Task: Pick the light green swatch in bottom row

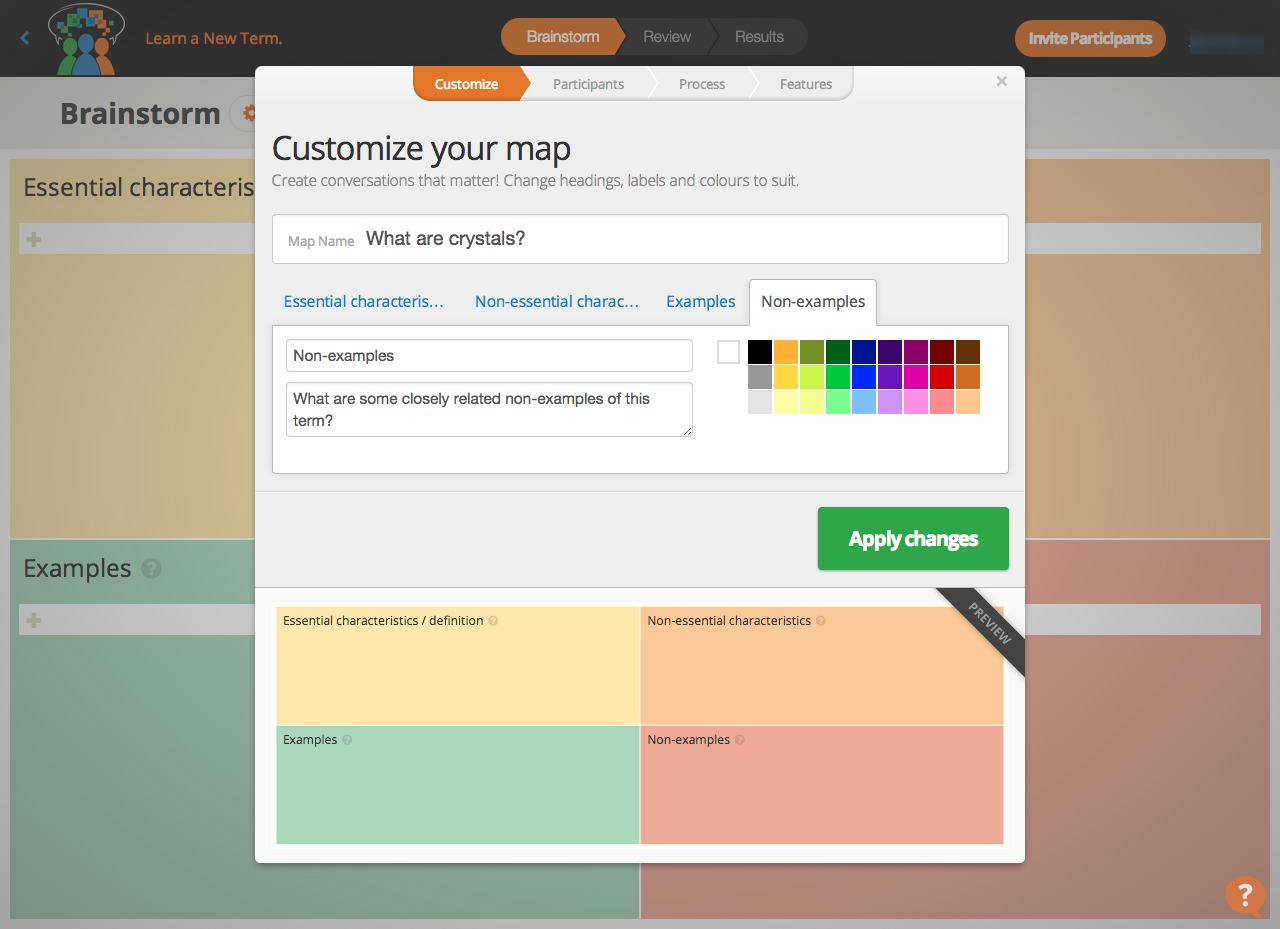Action: [838, 402]
